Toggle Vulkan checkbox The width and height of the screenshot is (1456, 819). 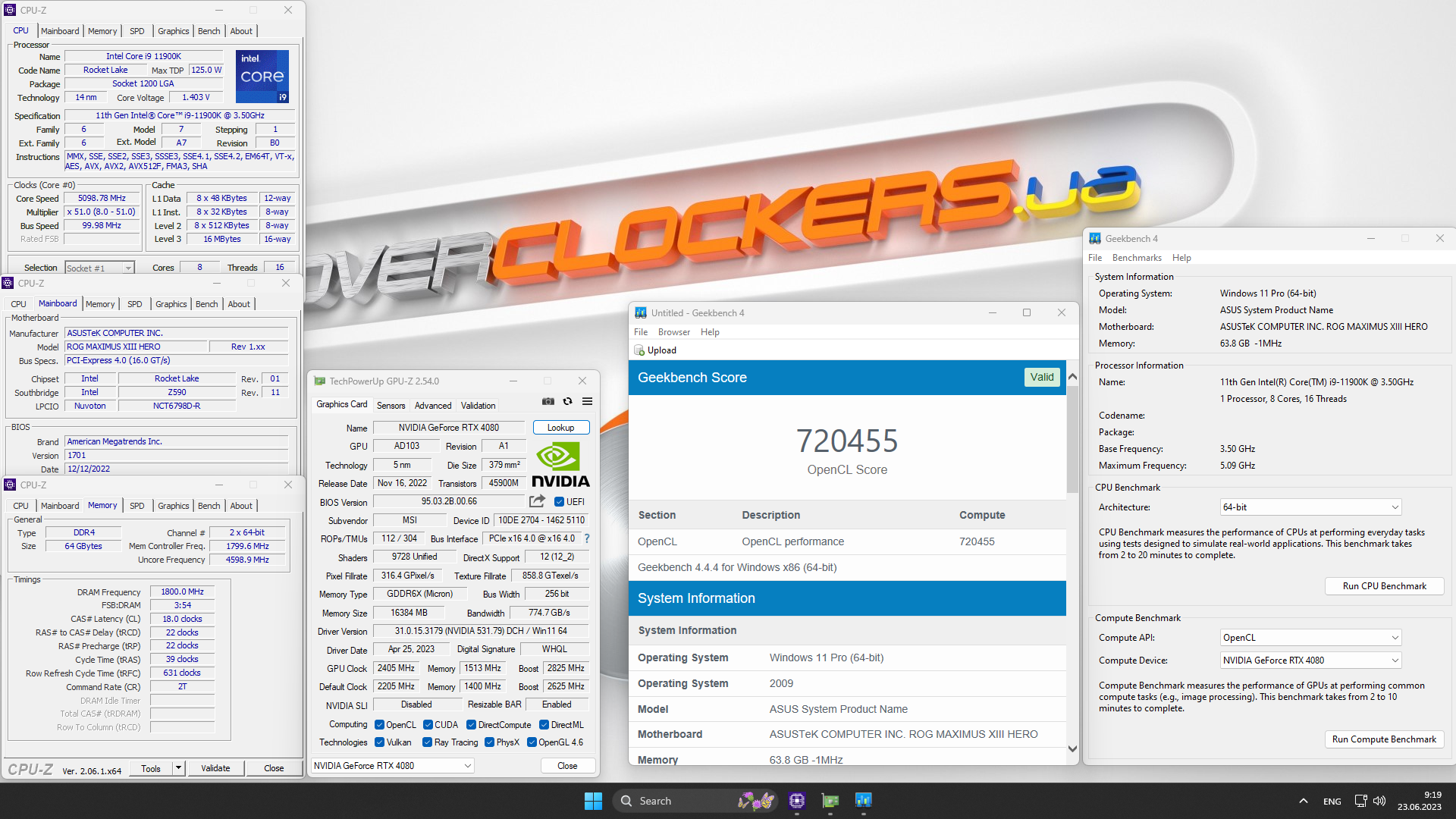[x=379, y=742]
